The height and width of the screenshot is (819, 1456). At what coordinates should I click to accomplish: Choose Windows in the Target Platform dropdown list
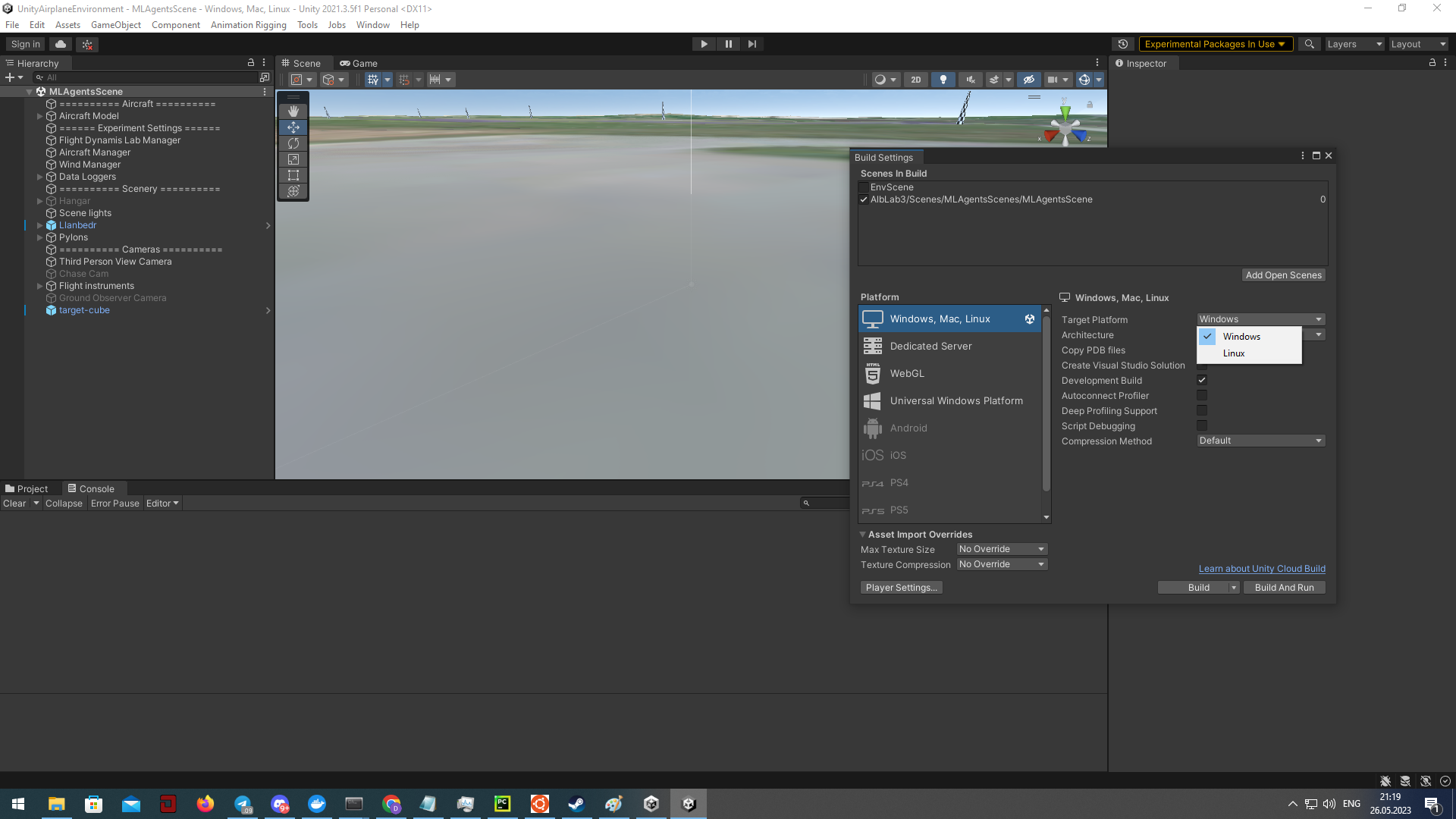tap(1249, 337)
